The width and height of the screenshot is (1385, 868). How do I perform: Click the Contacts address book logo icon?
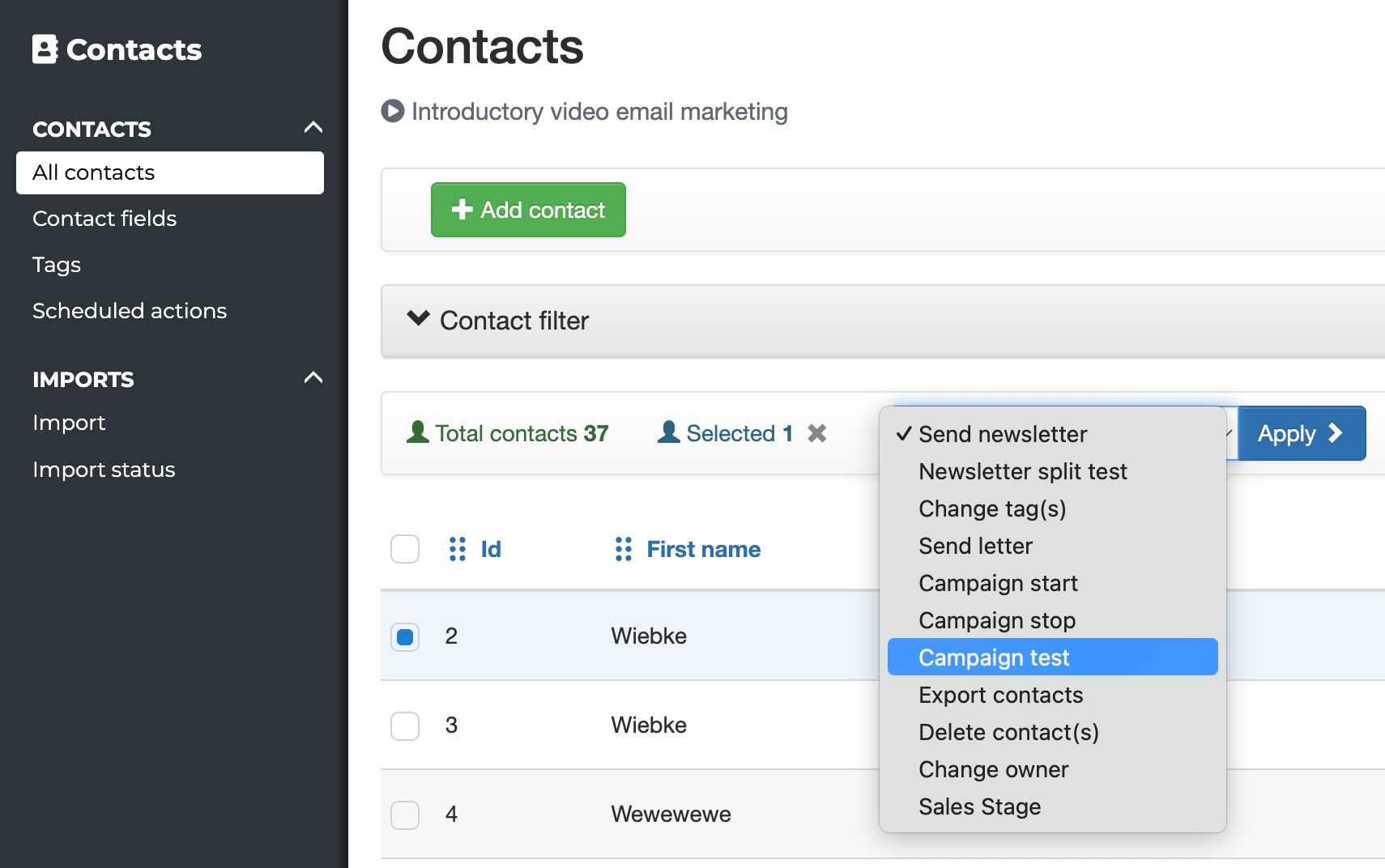pyautogui.click(x=45, y=49)
